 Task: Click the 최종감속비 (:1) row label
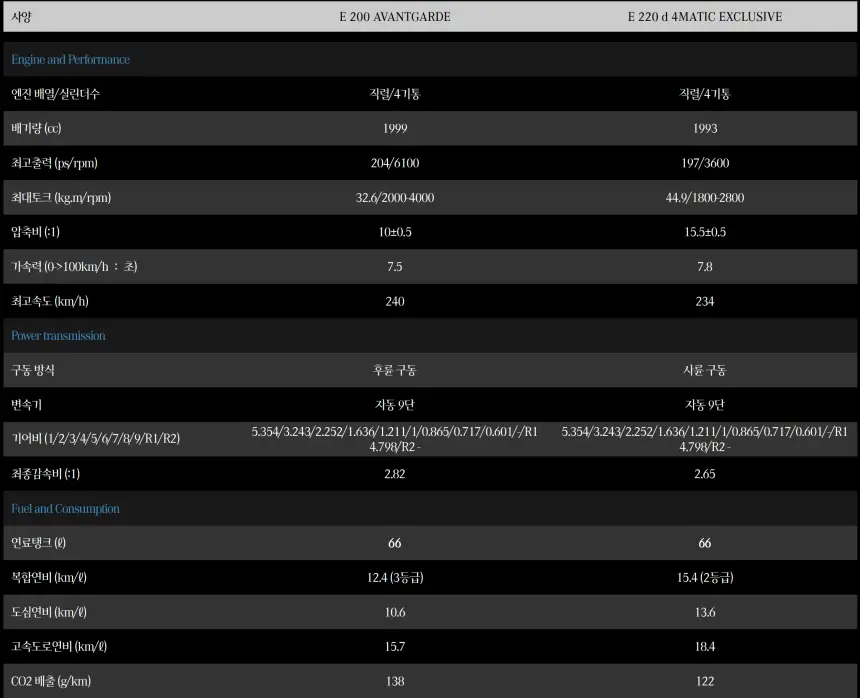pos(46,474)
